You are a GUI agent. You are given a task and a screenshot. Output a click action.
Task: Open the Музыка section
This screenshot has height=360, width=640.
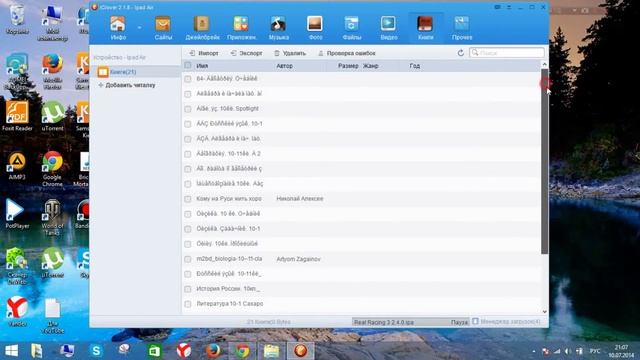pyautogui.click(x=279, y=28)
